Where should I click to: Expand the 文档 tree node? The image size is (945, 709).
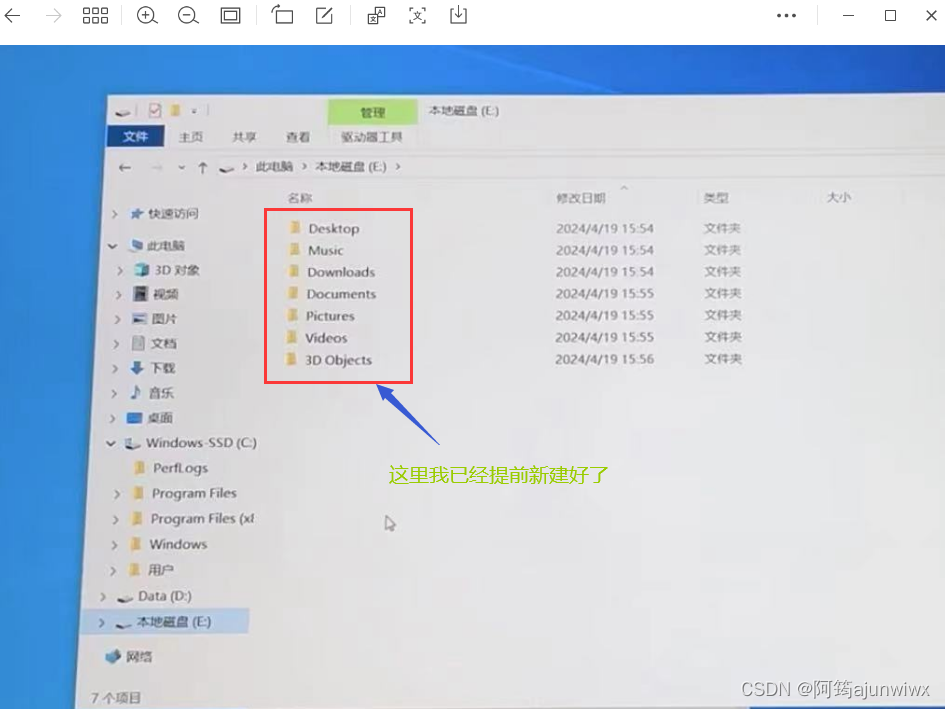coord(116,344)
